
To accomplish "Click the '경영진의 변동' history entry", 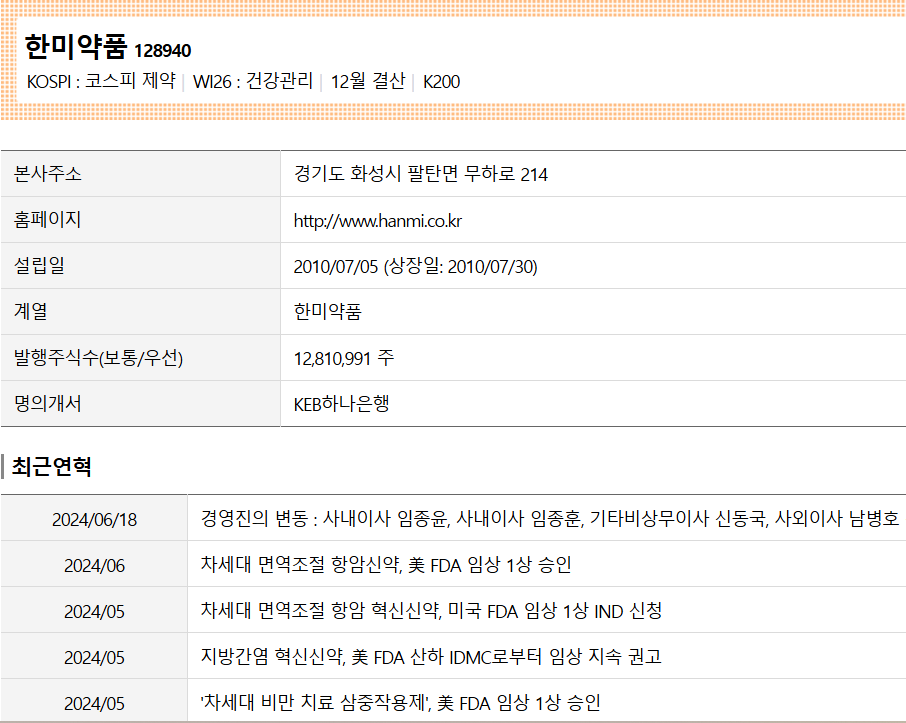I will pos(549,518).
